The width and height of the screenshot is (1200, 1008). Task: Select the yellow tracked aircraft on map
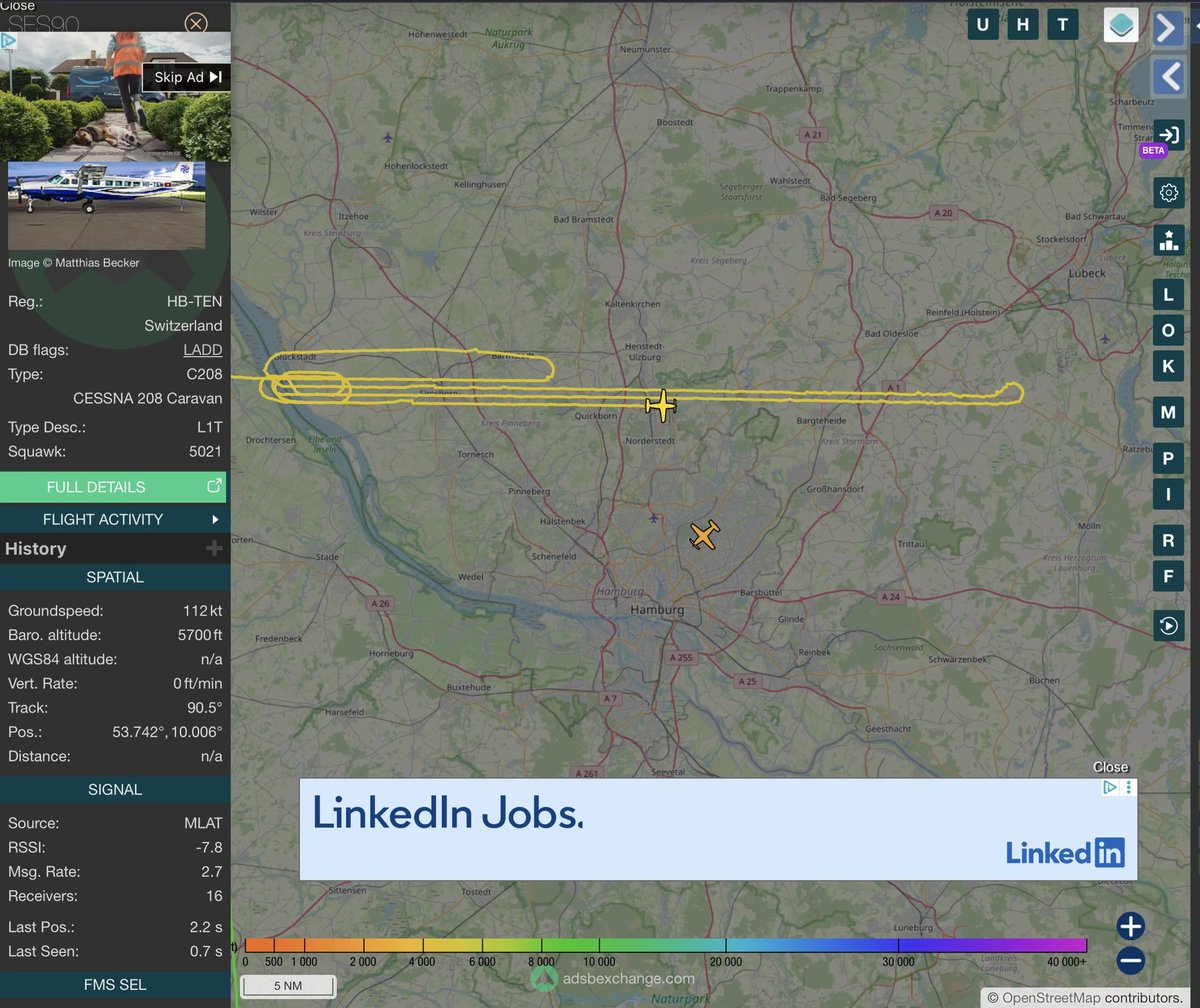click(661, 406)
